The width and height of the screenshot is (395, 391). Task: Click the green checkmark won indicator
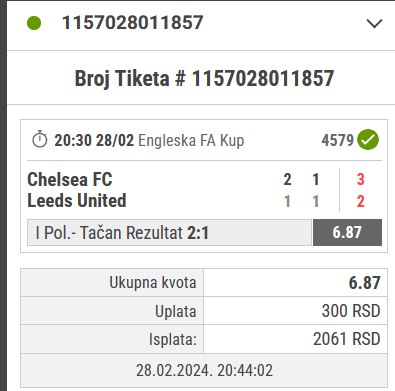click(368, 140)
